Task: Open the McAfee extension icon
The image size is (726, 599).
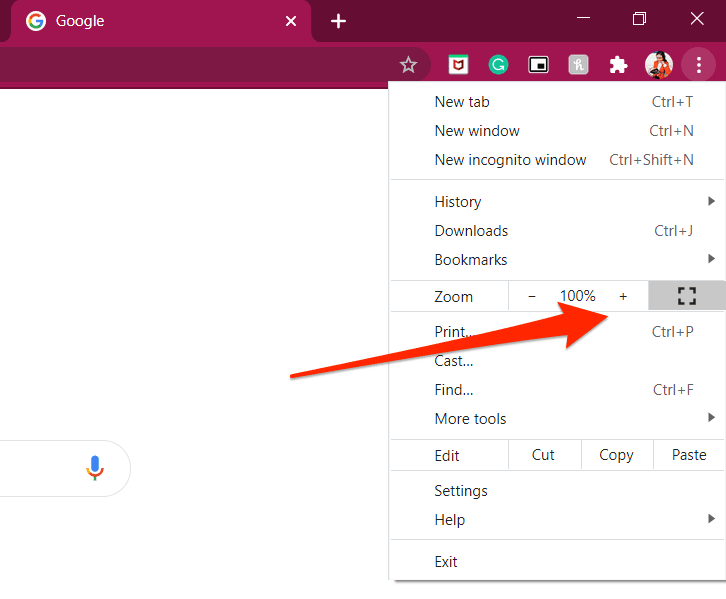Action: pos(458,65)
